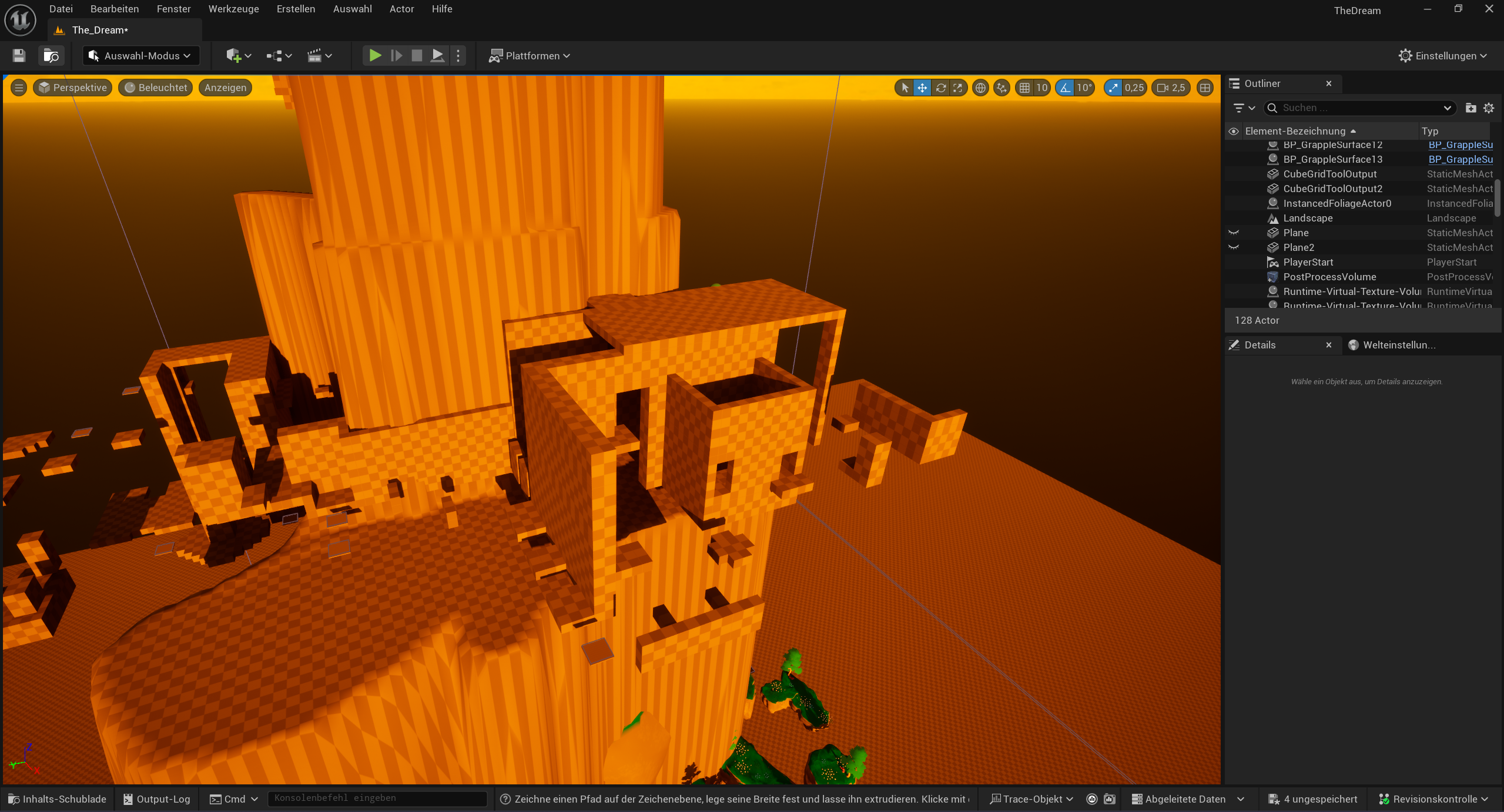Click the Konsolenbefehl eingeben console field

pyautogui.click(x=377, y=798)
